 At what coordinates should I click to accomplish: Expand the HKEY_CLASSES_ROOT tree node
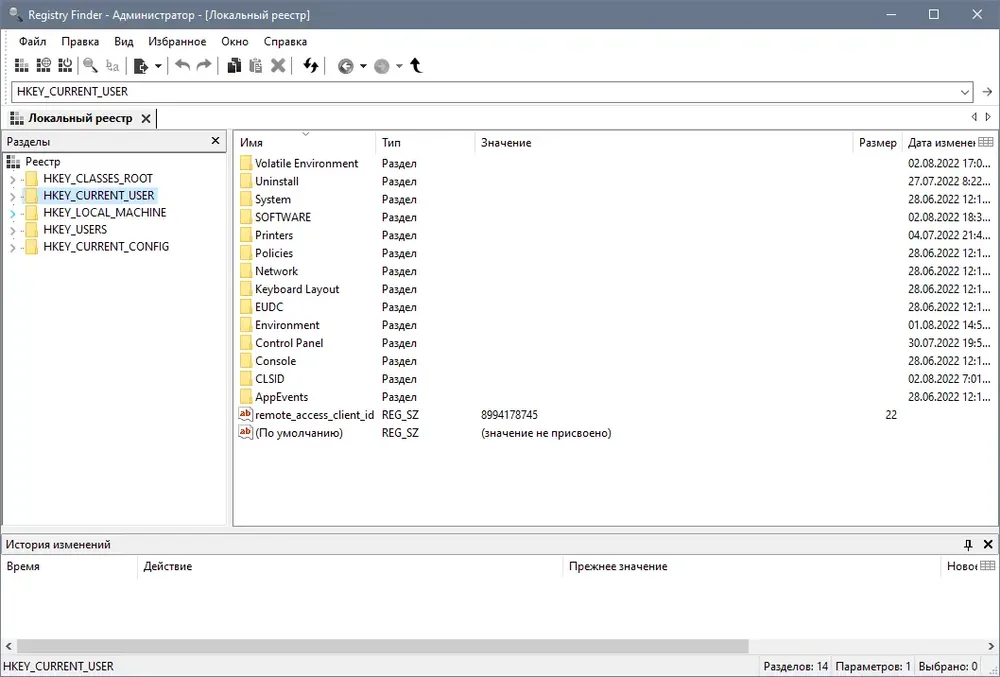pyautogui.click(x=12, y=179)
